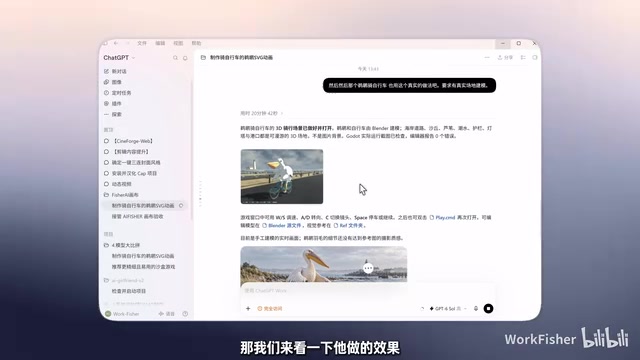Open the 文件 menu

pyautogui.click(x=142, y=43)
